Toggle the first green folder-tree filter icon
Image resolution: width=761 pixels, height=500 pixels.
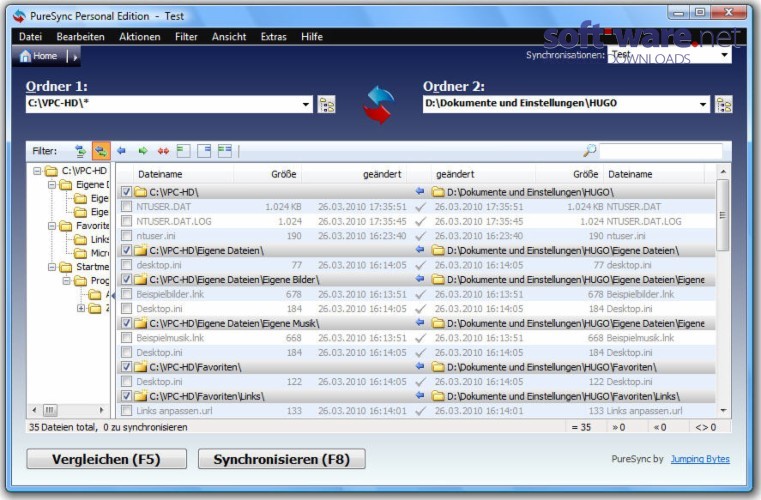click(x=80, y=151)
